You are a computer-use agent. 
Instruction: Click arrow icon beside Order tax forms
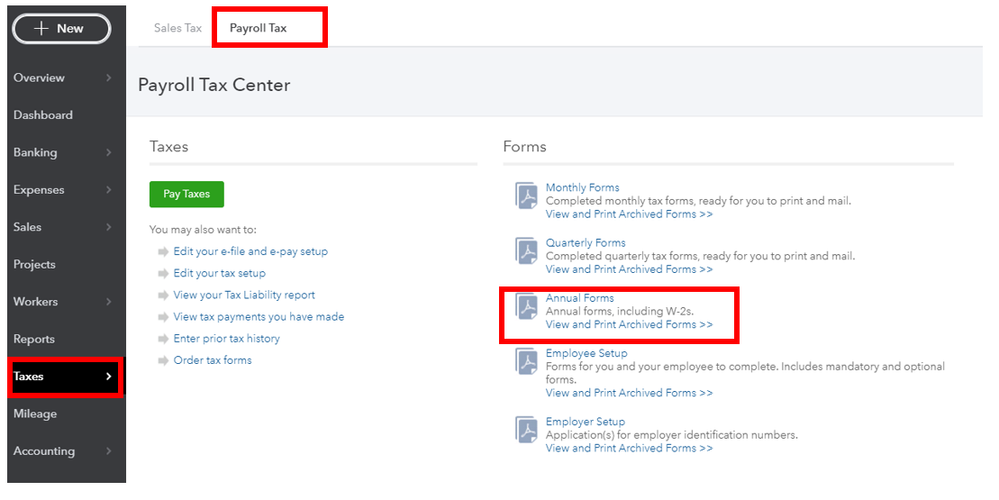(x=163, y=361)
